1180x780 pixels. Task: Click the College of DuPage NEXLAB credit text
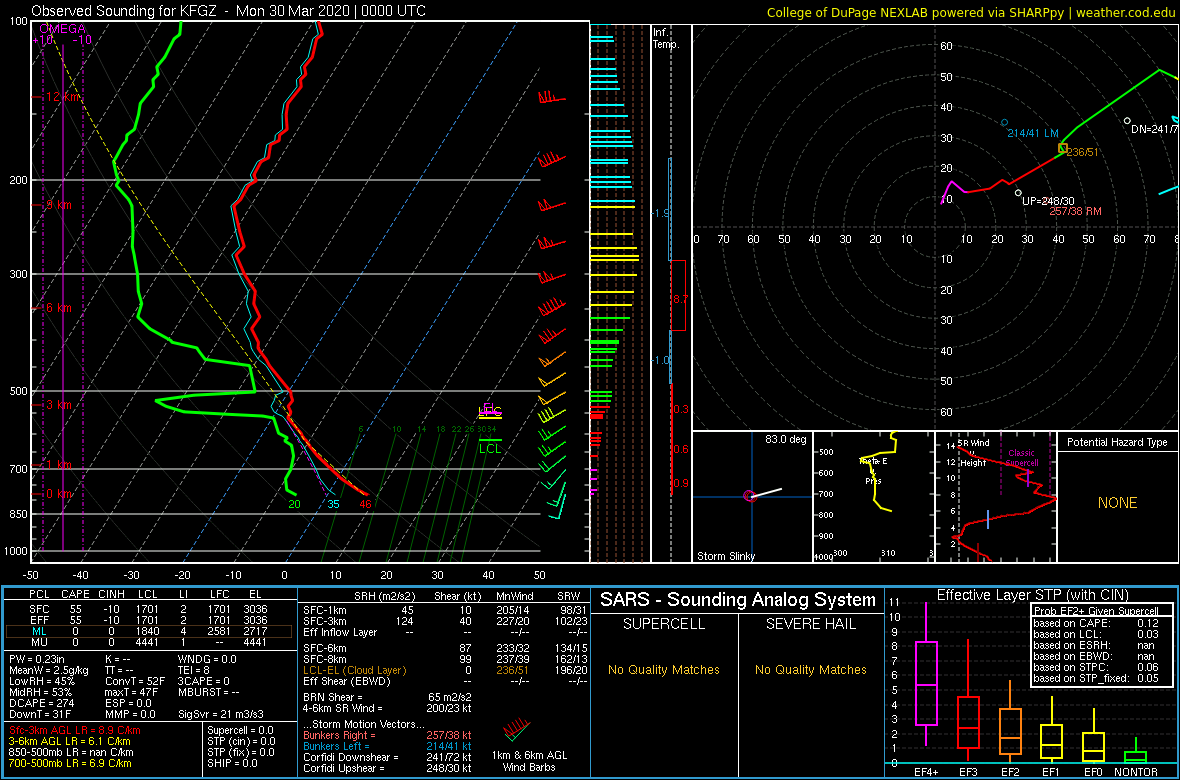pyautogui.click(x=971, y=11)
